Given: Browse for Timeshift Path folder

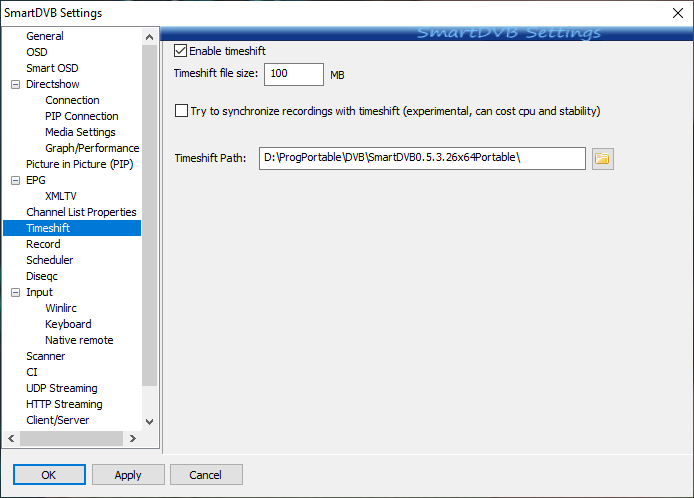Looking at the screenshot, I should coord(602,158).
